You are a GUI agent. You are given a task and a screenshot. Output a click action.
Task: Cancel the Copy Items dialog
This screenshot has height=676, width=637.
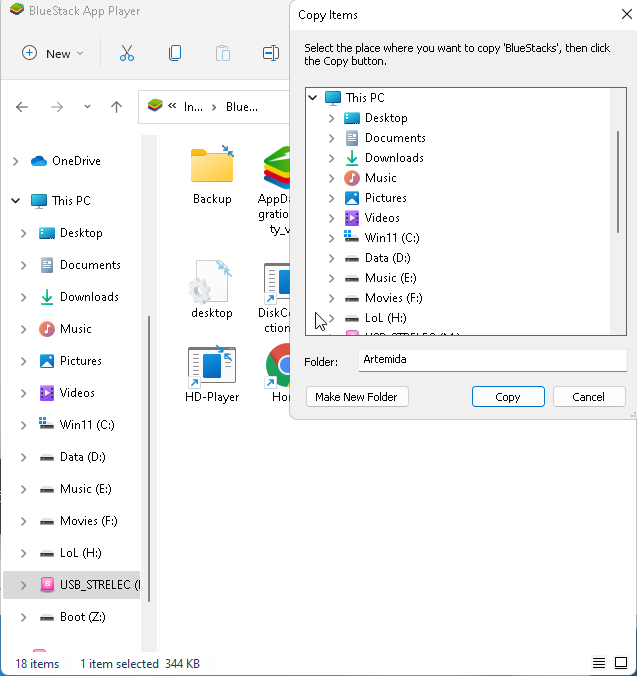click(x=589, y=397)
